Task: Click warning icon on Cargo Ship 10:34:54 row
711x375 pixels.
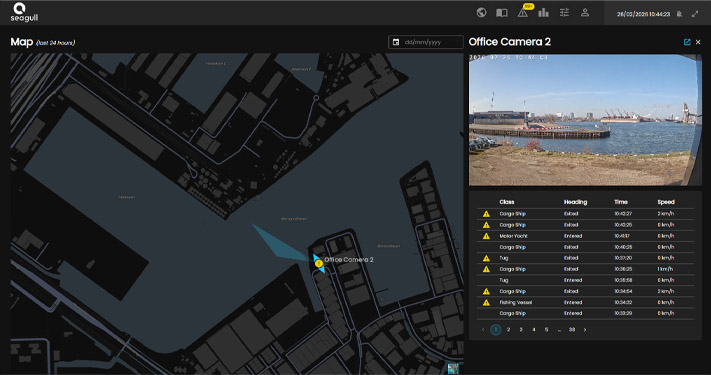Action: [x=486, y=292]
